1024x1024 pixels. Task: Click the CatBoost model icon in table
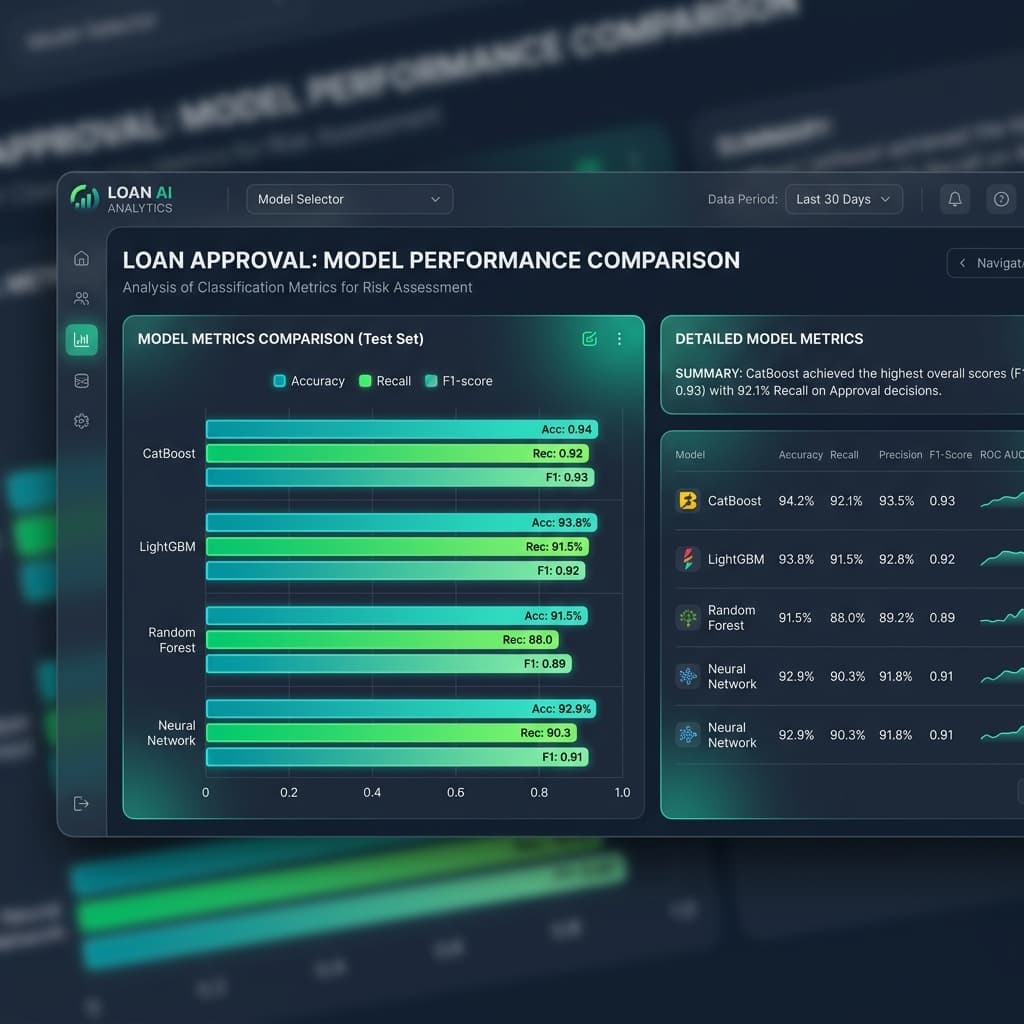pos(688,501)
